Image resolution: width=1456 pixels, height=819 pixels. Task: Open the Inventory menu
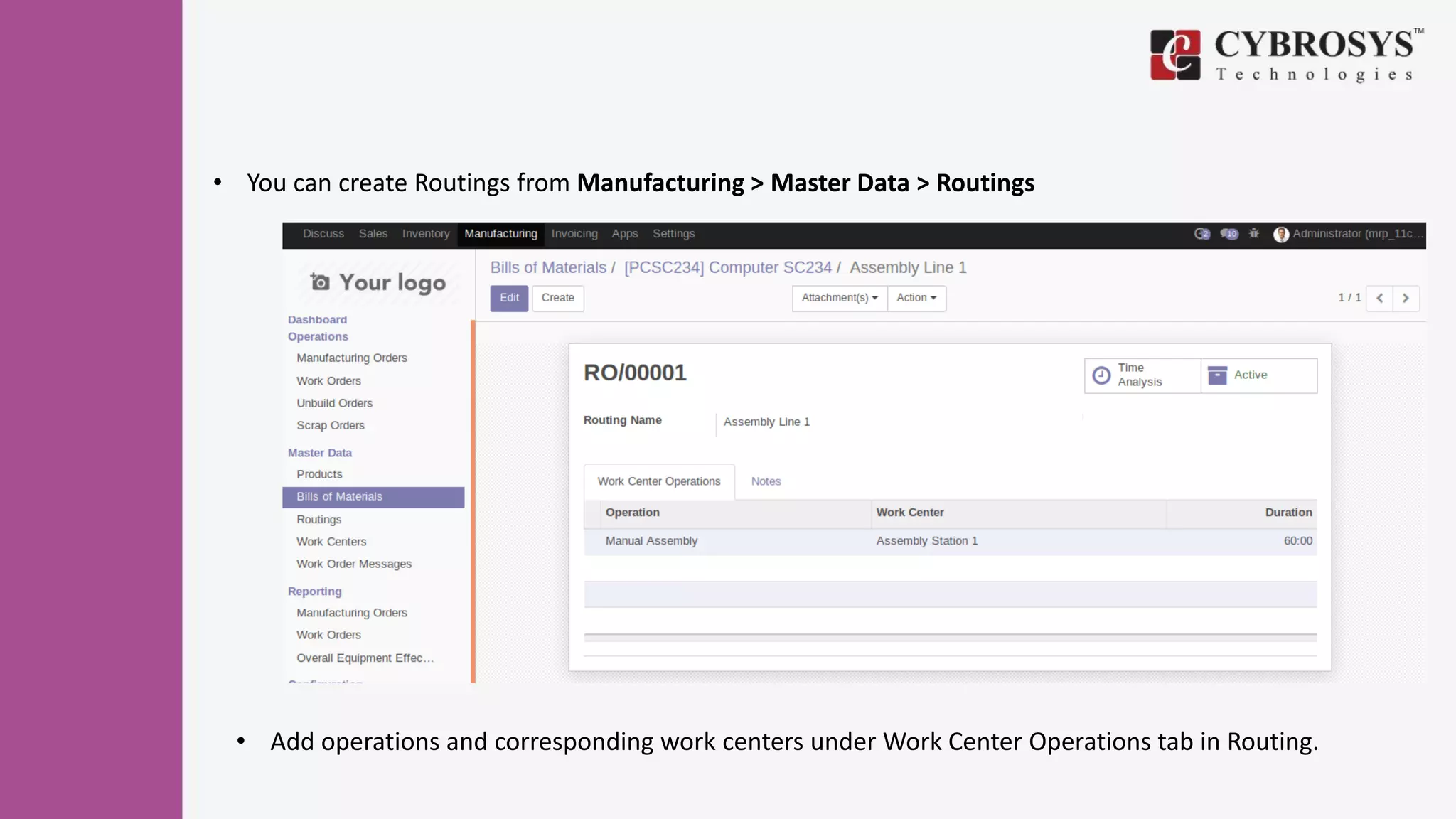426,234
